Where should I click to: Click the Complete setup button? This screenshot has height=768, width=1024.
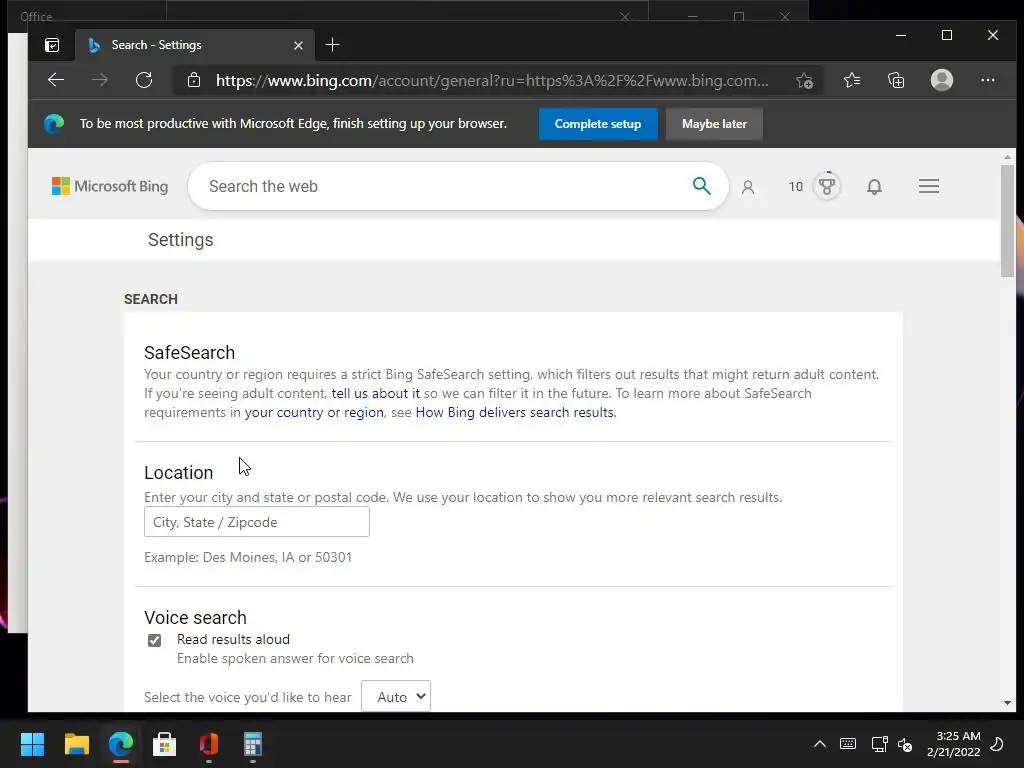coord(598,124)
